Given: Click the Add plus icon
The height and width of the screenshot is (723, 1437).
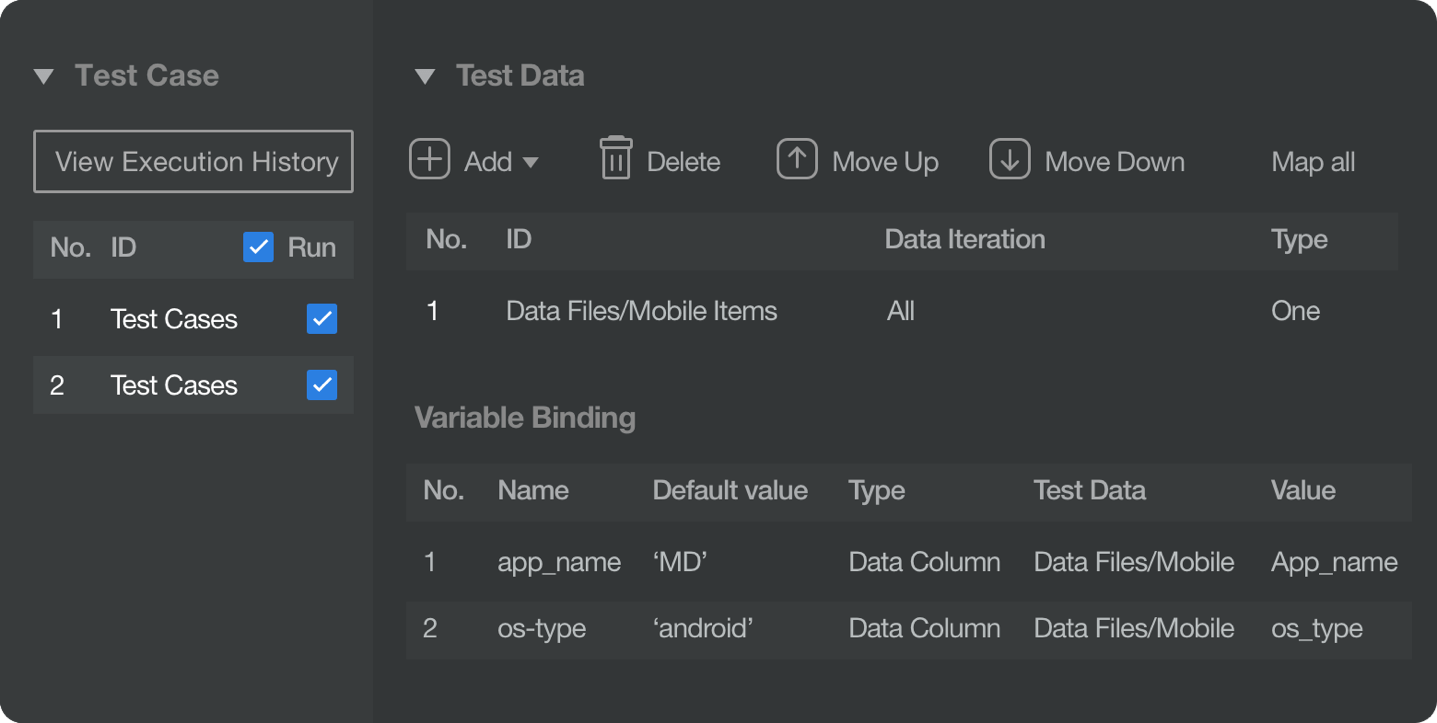Looking at the screenshot, I should (x=430, y=160).
